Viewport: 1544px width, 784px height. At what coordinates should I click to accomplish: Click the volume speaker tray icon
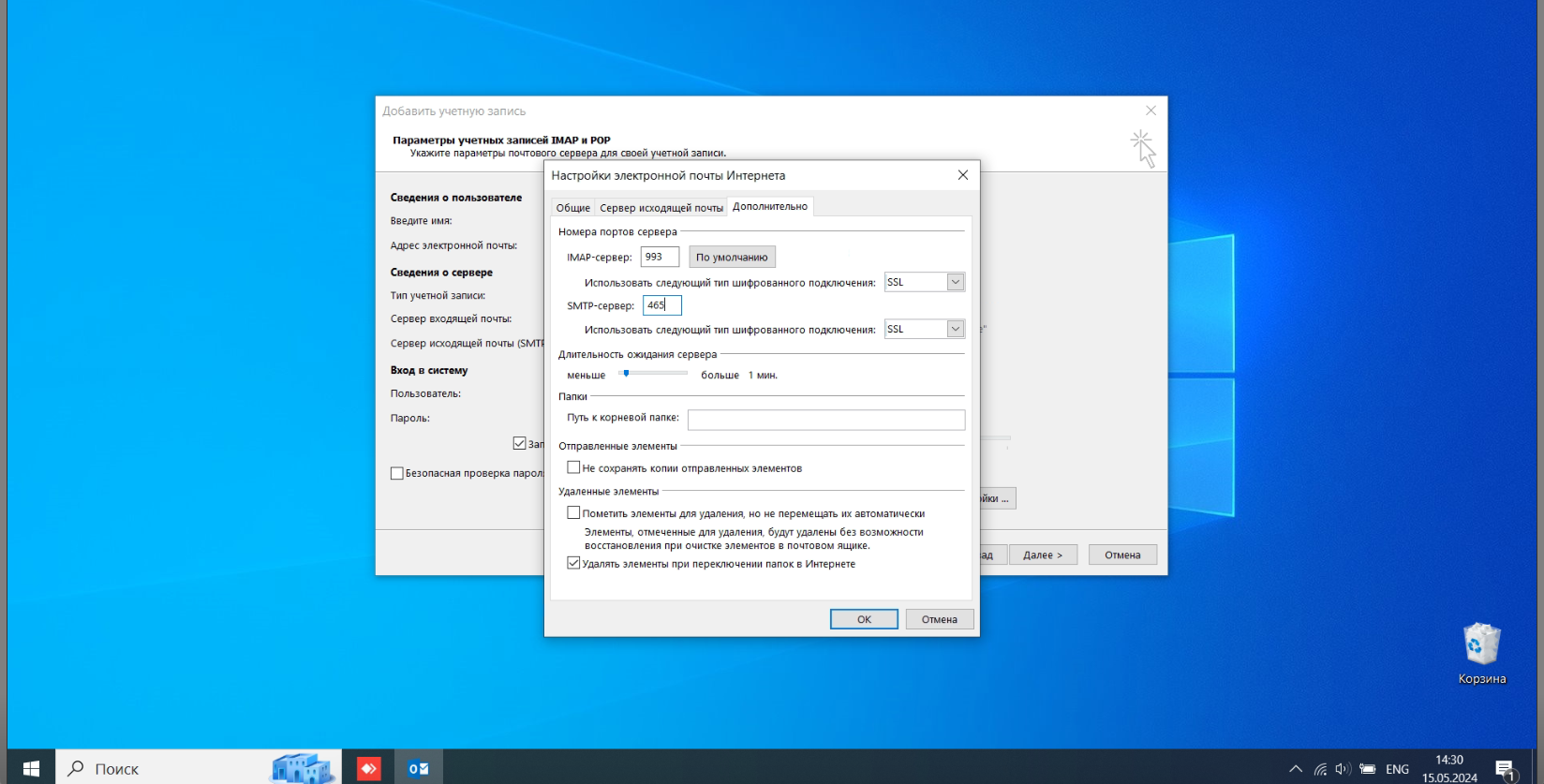[1343, 769]
